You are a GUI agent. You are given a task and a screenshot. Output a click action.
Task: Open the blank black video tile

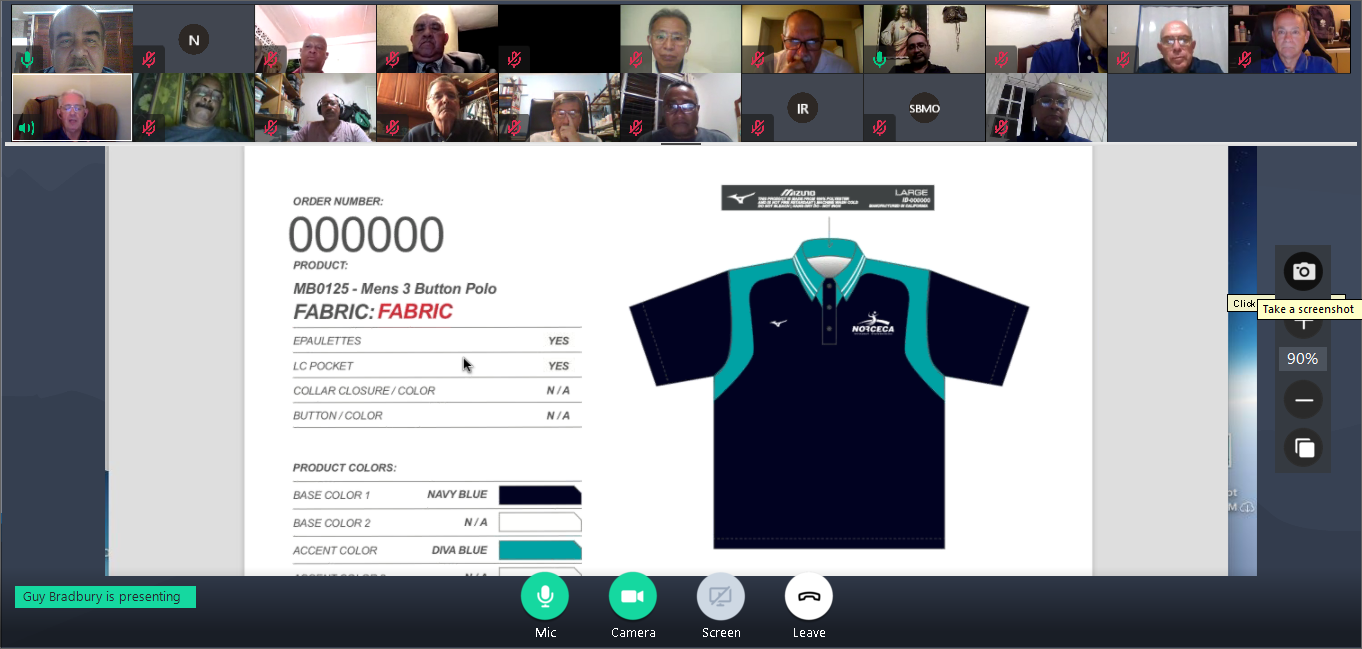pos(559,39)
